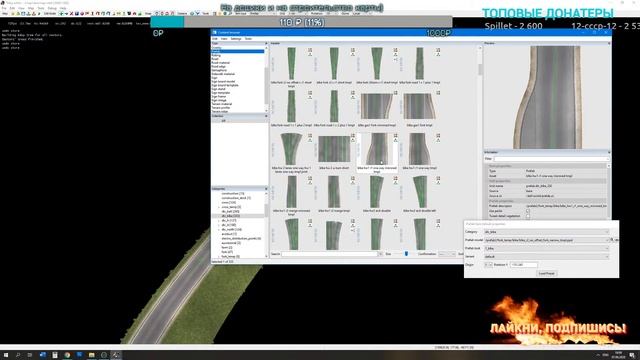Select blke hw2 exit double left thumbnail
The width and height of the screenshot is (640, 360).
pos(419,192)
